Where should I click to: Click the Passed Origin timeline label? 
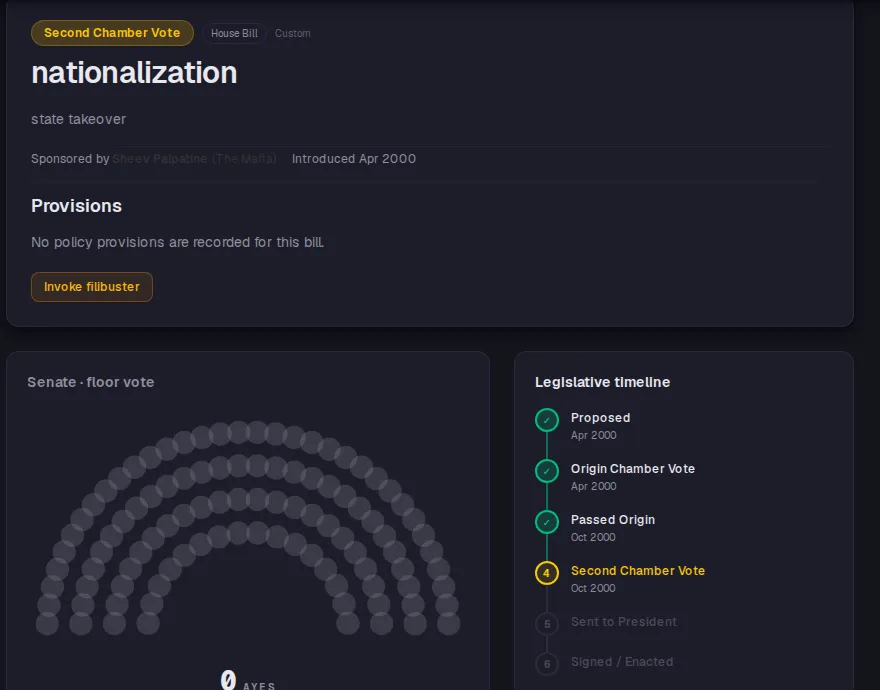coord(613,519)
